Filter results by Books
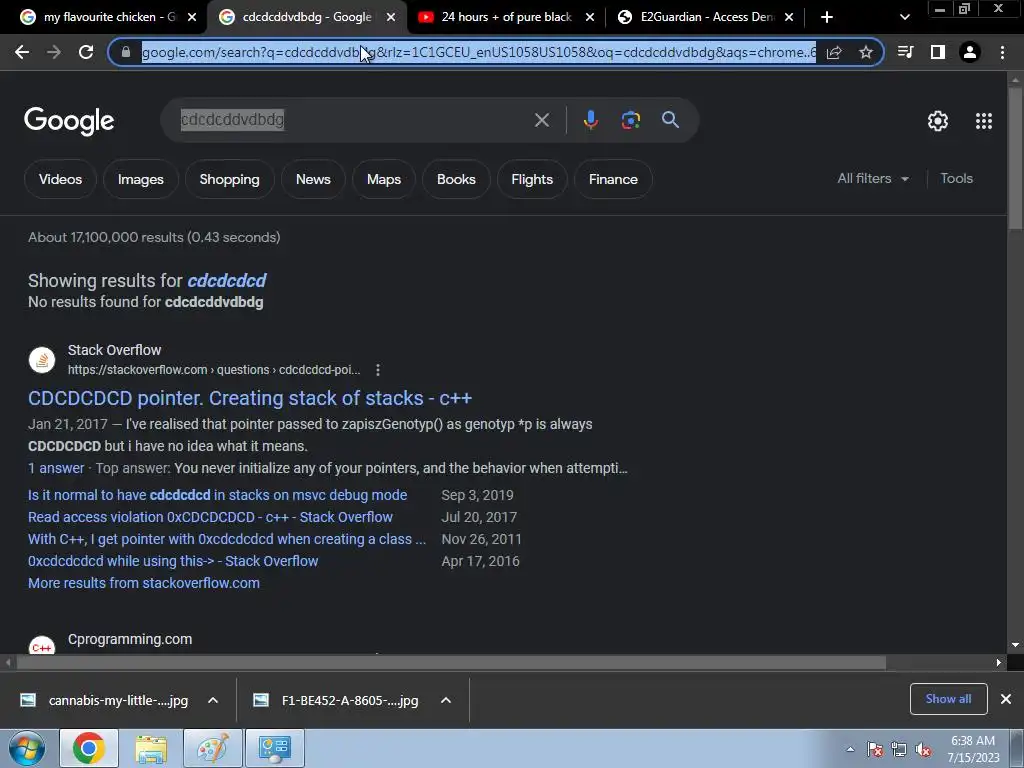Screen dimensions: 1024x768 pyautogui.click(x=456, y=179)
